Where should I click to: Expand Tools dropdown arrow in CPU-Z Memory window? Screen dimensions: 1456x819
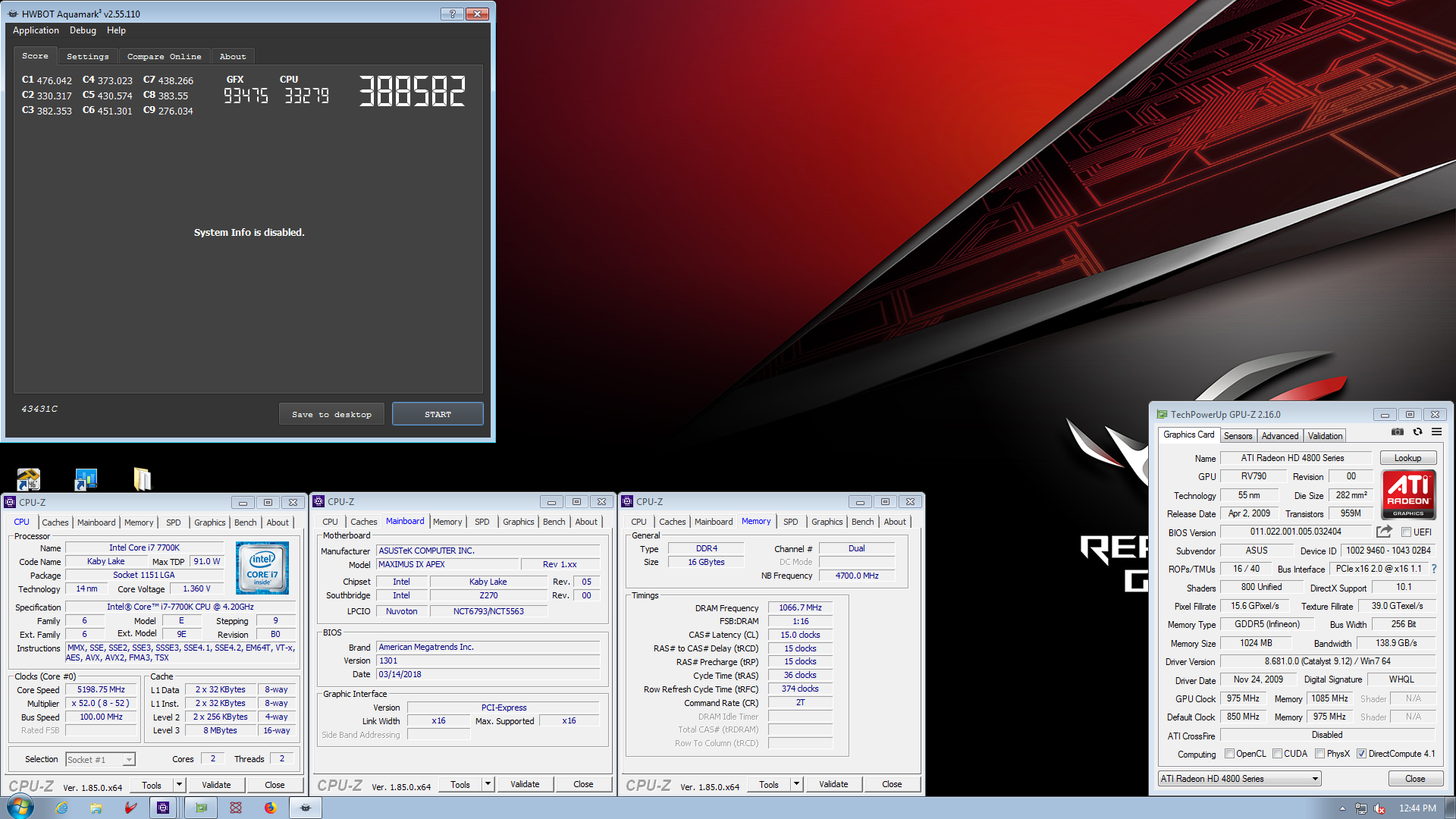tap(796, 784)
